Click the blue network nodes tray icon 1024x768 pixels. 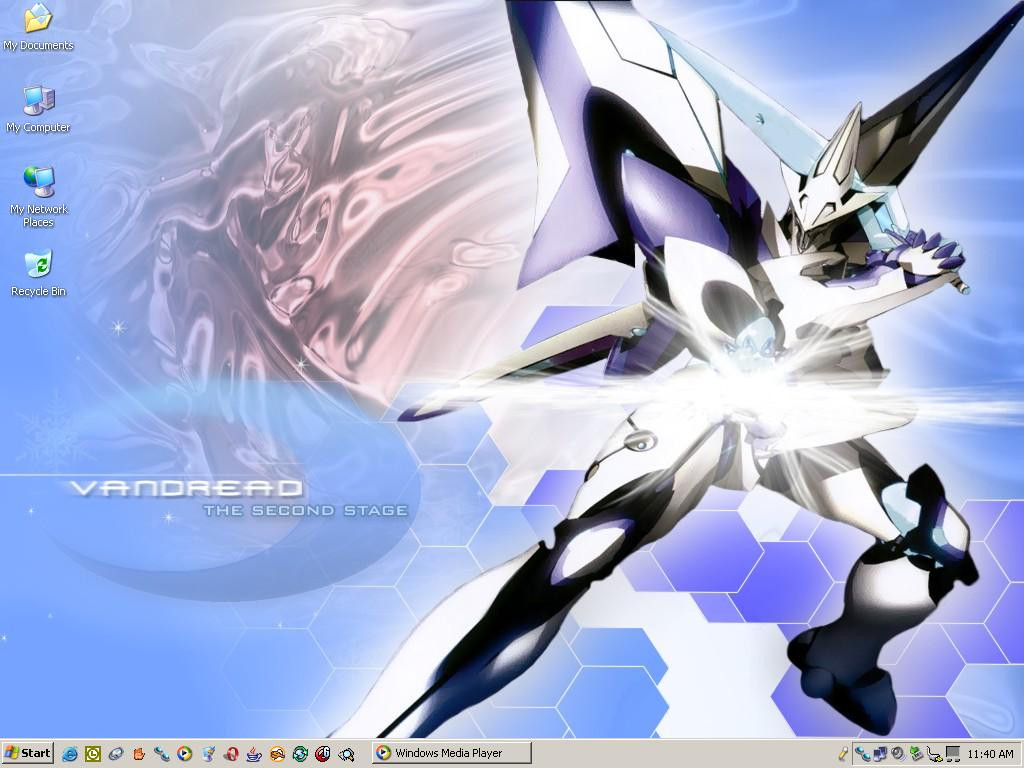click(x=863, y=754)
